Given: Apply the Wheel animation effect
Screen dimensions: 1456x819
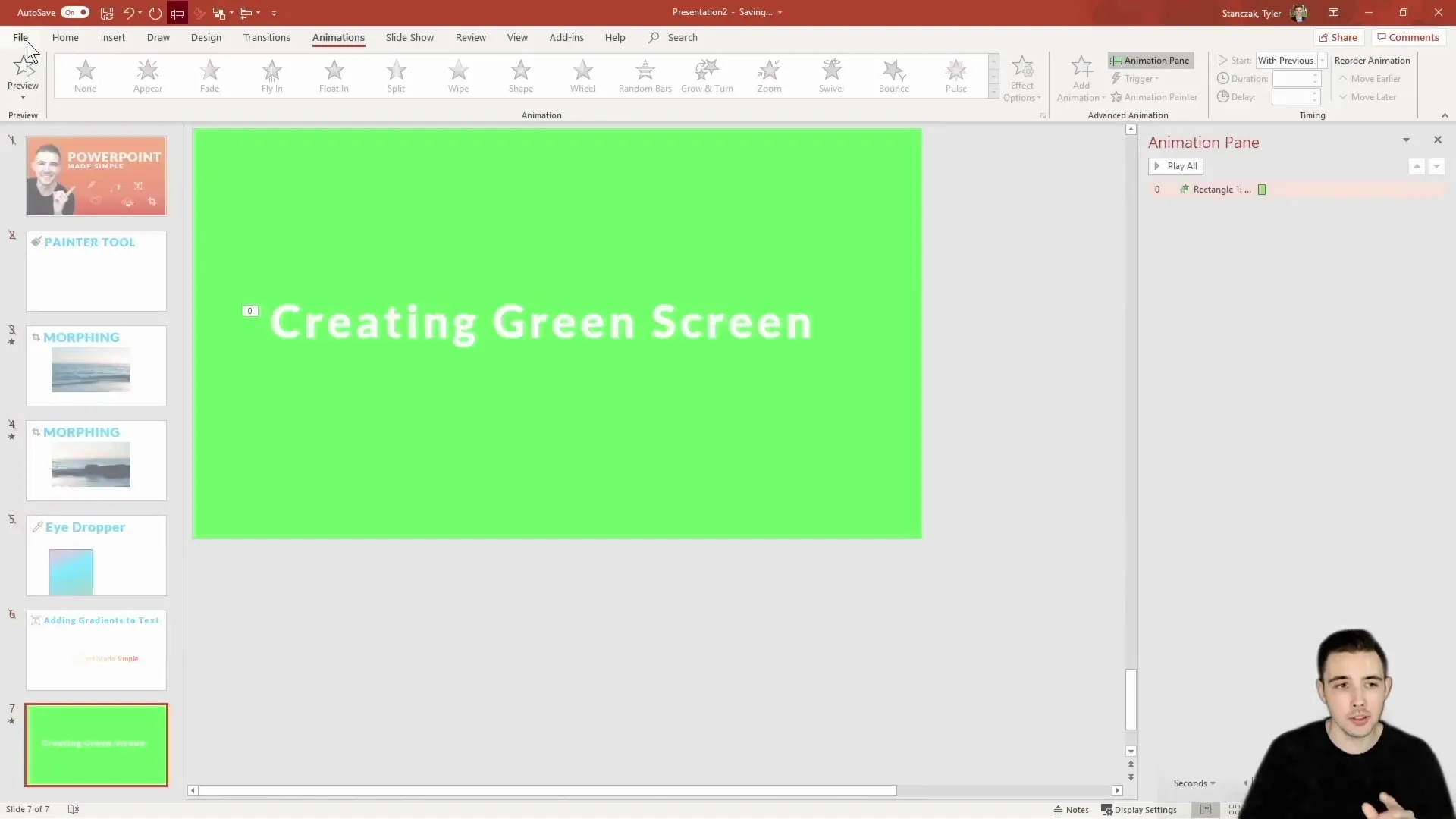Looking at the screenshot, I should tap(582, 76).
